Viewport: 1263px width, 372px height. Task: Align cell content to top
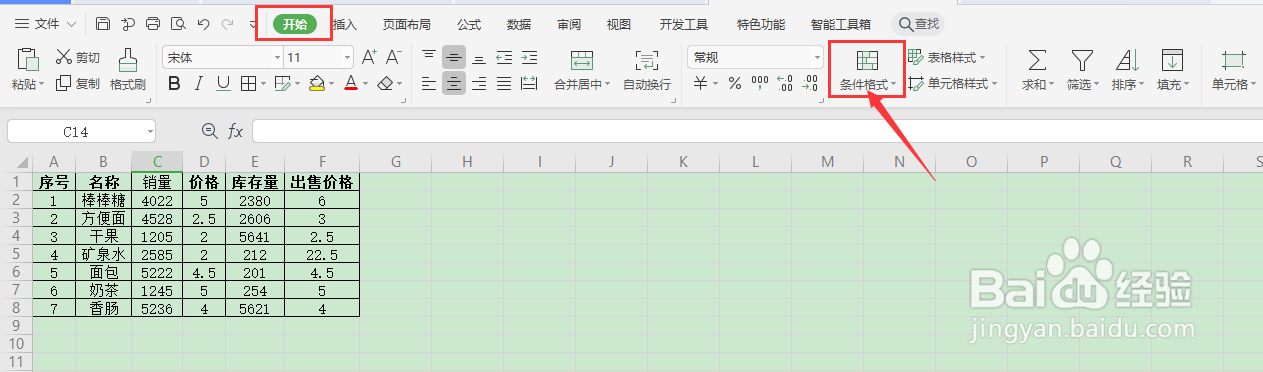click(x=429, y=57)
